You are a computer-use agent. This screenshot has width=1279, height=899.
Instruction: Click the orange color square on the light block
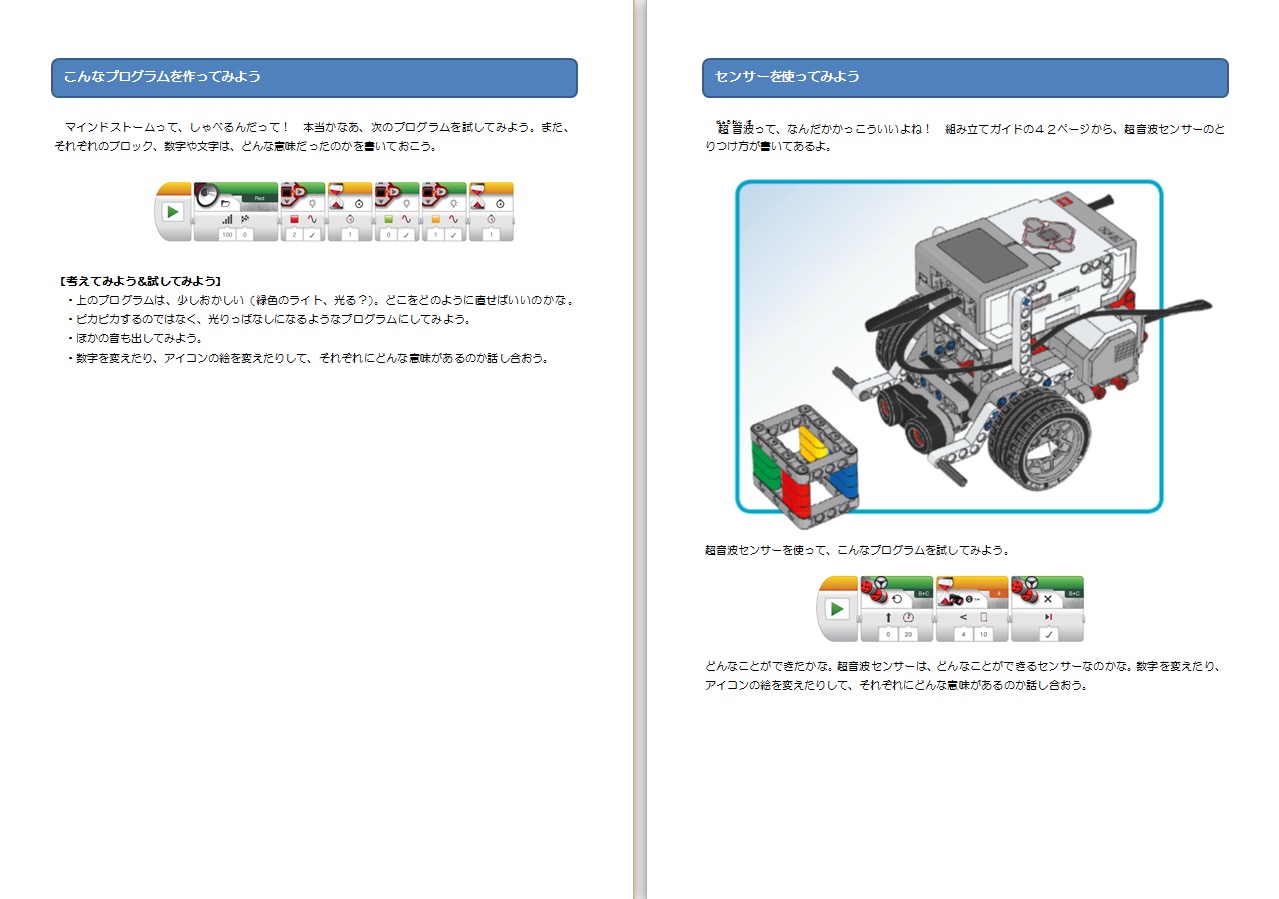435,219
